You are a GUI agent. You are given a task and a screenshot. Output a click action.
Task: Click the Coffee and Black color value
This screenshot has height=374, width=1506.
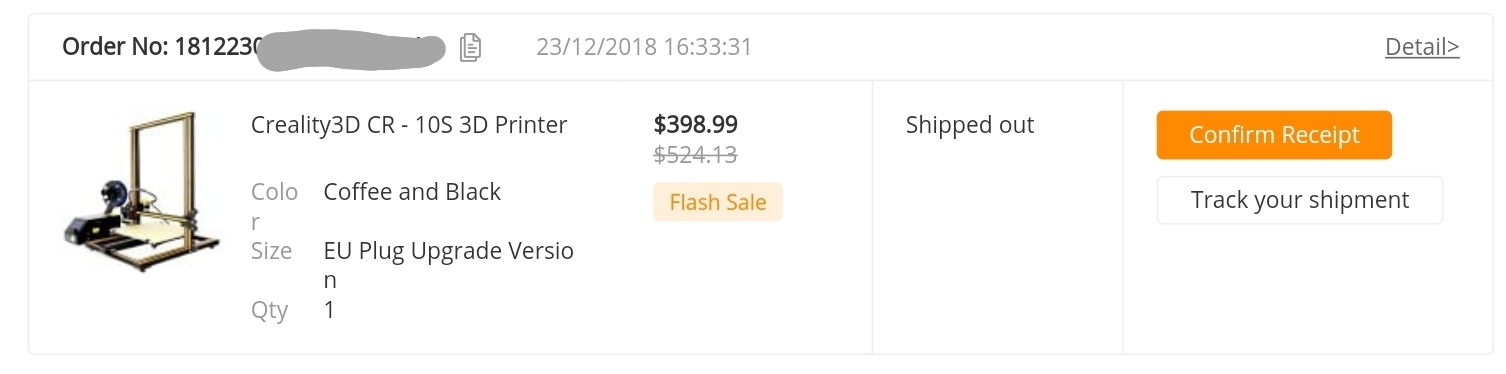412,191
